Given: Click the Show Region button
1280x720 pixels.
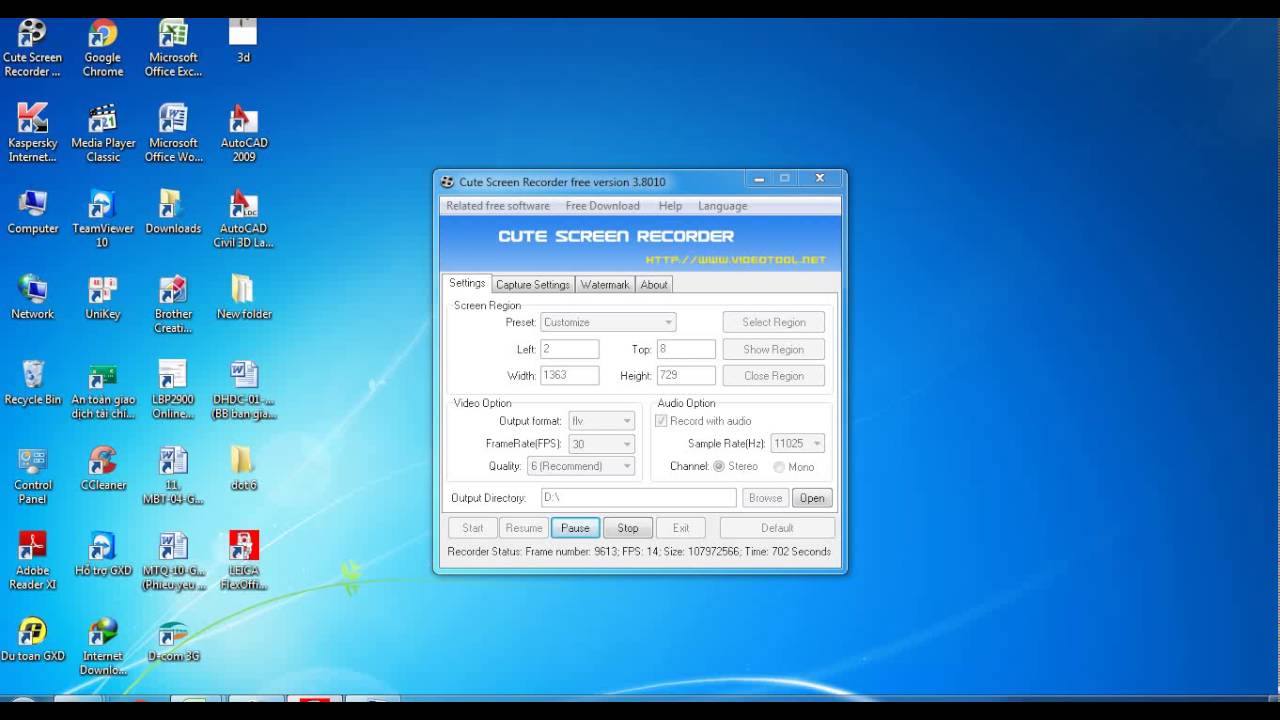Looking at the screenshot, I should [774, 349].
